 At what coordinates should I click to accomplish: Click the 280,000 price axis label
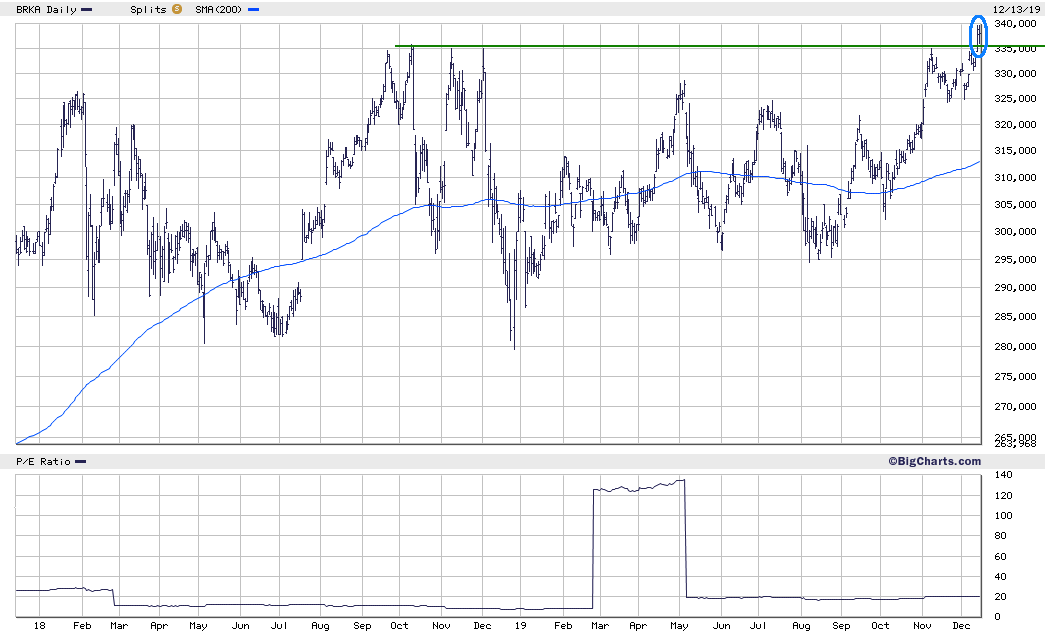(1015, 346)
